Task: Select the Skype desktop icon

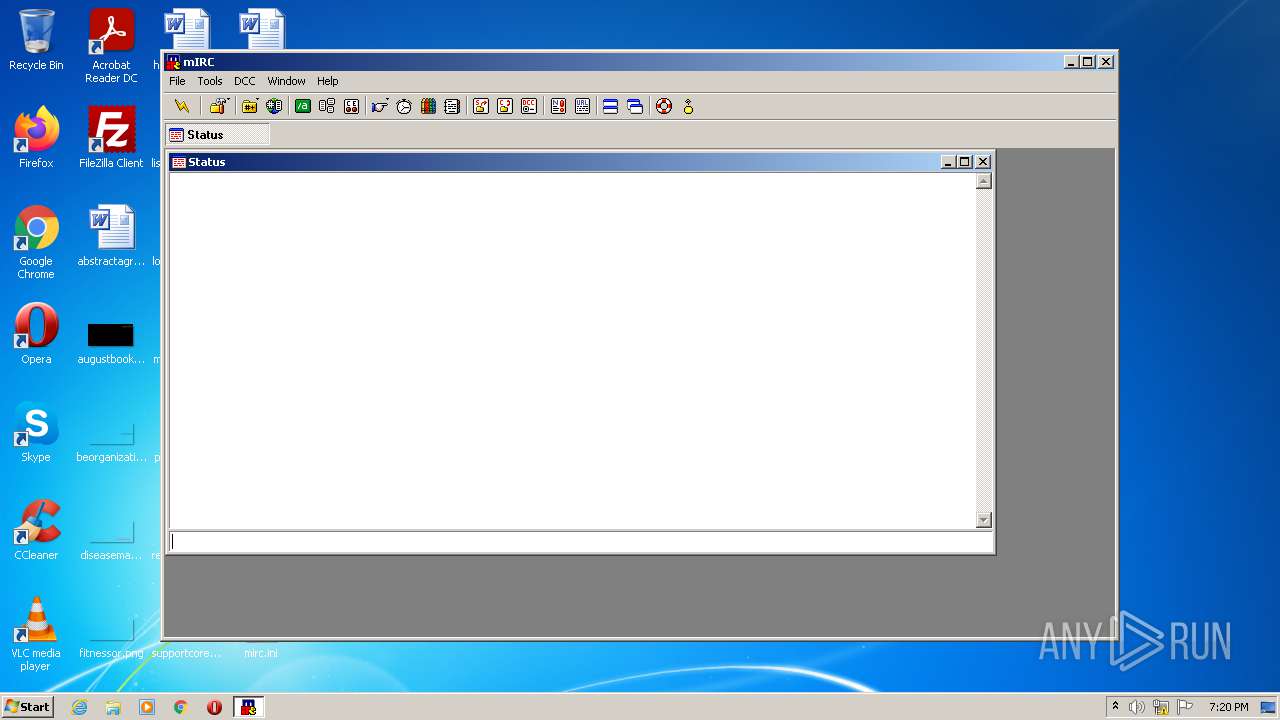Action: pyautogui.click(x=36, y=432)
